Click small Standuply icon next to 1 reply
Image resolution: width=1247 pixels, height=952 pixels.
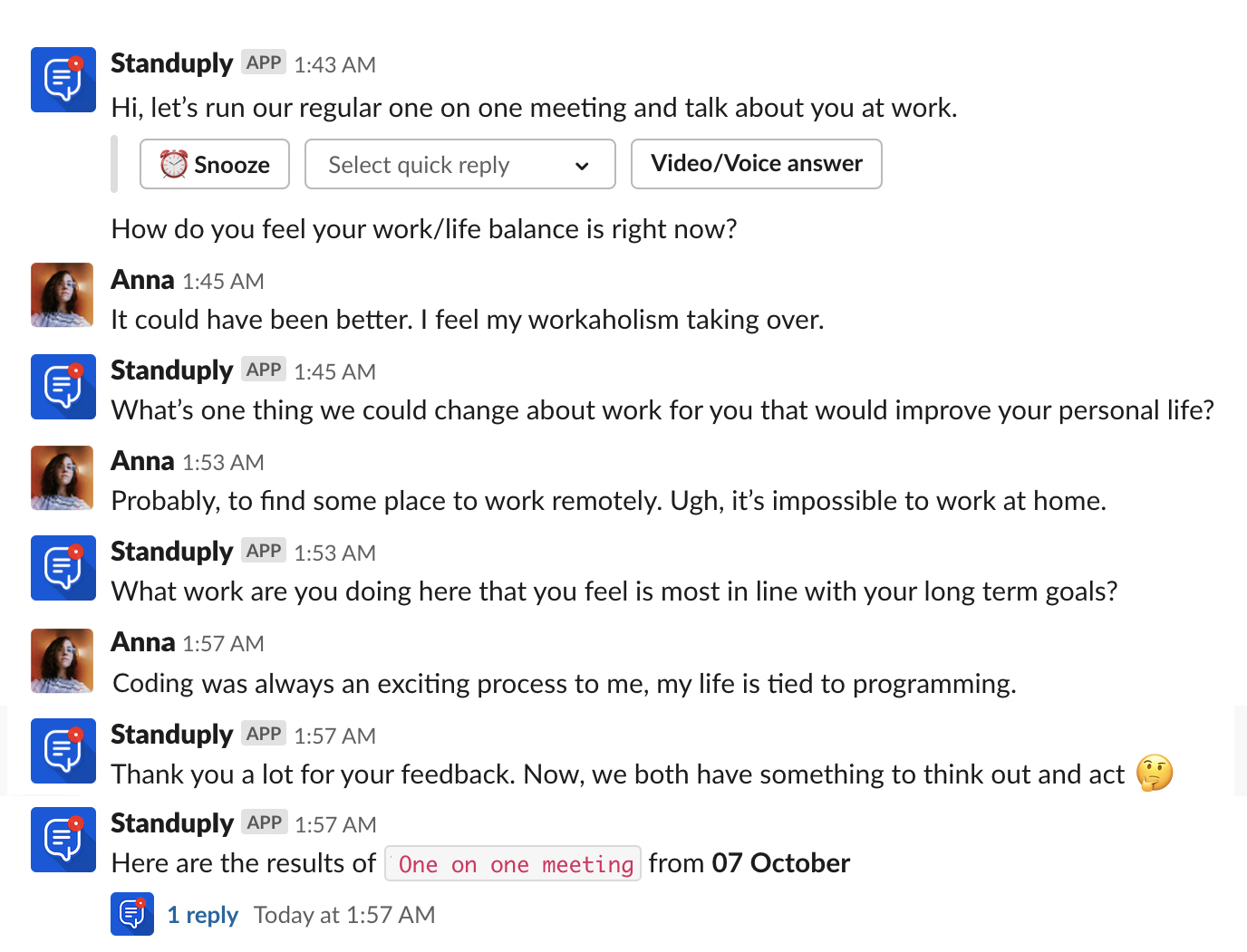[132, 914]
